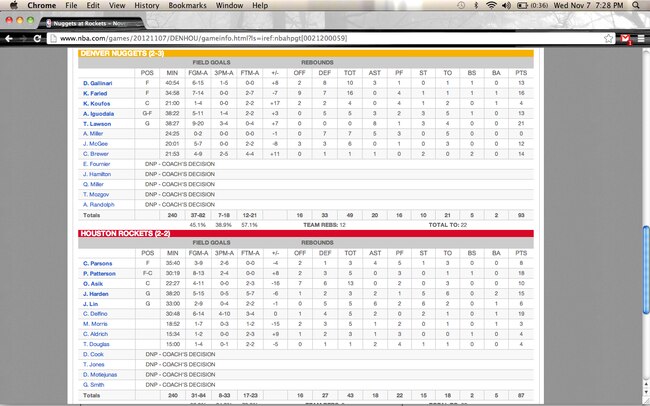Click the Bluetooth status icon

[476, 5]
